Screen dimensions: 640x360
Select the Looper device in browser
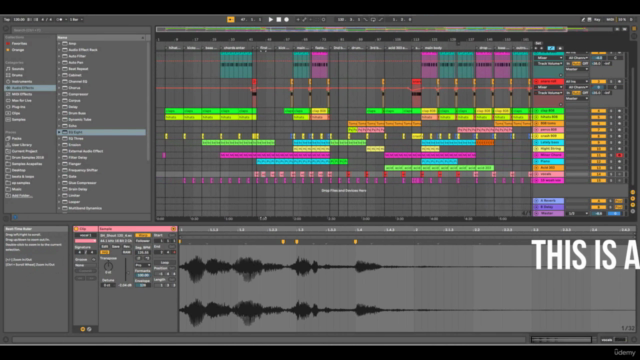pos(74,202)
